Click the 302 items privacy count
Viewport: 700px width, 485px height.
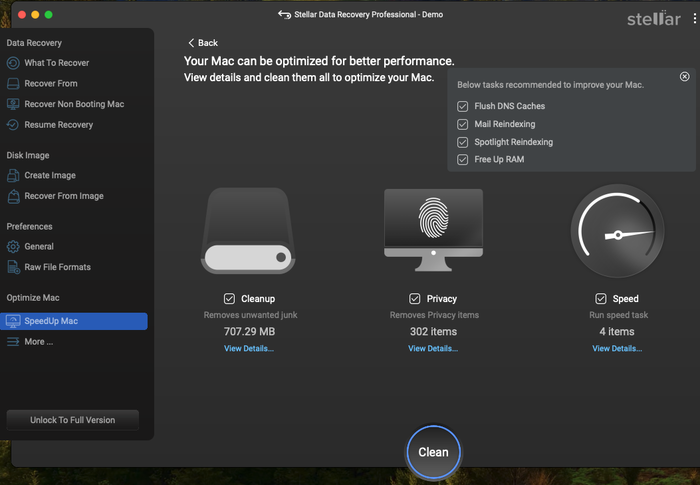433,331
